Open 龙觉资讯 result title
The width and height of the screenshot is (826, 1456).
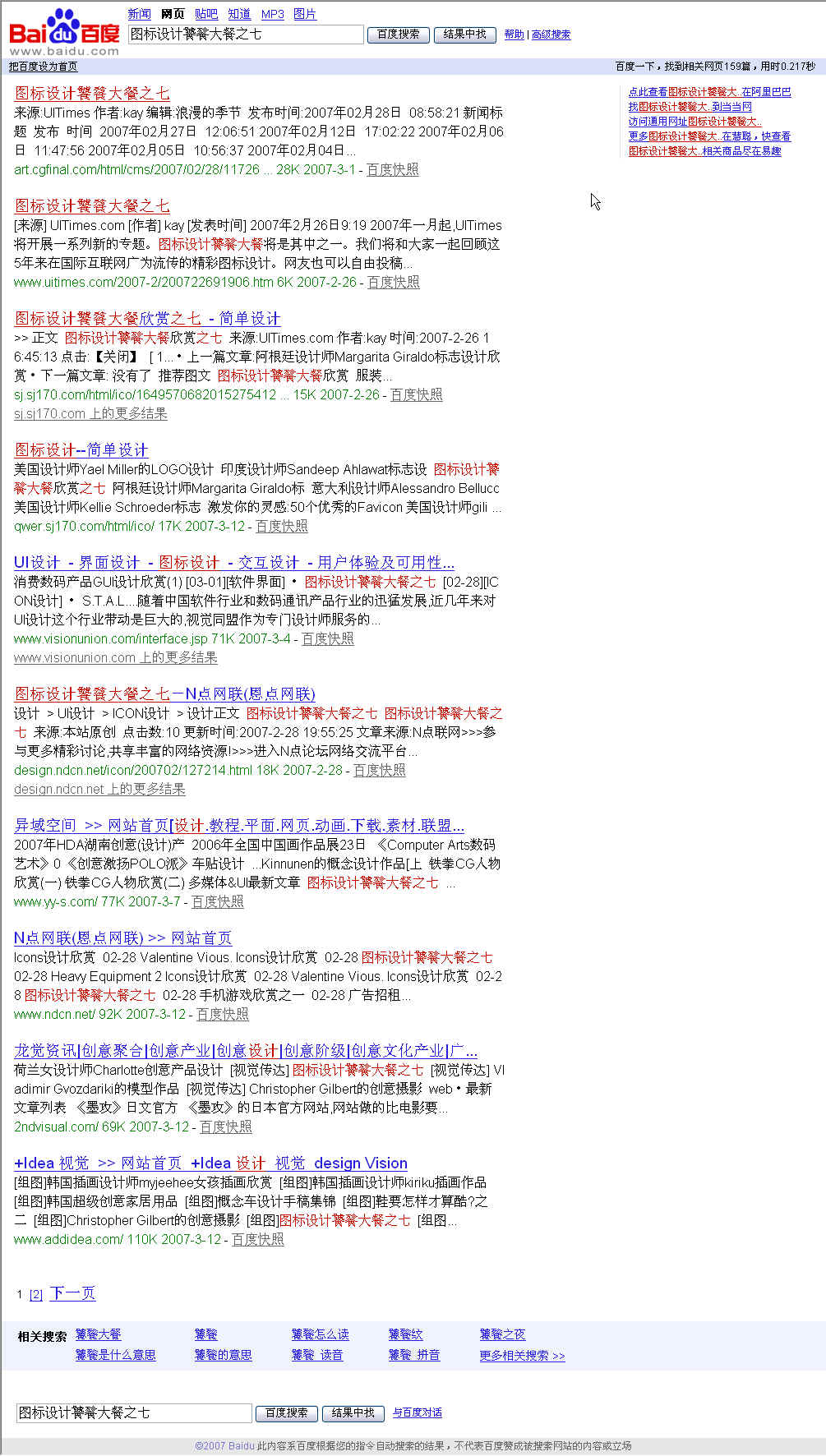[246, 1050]
